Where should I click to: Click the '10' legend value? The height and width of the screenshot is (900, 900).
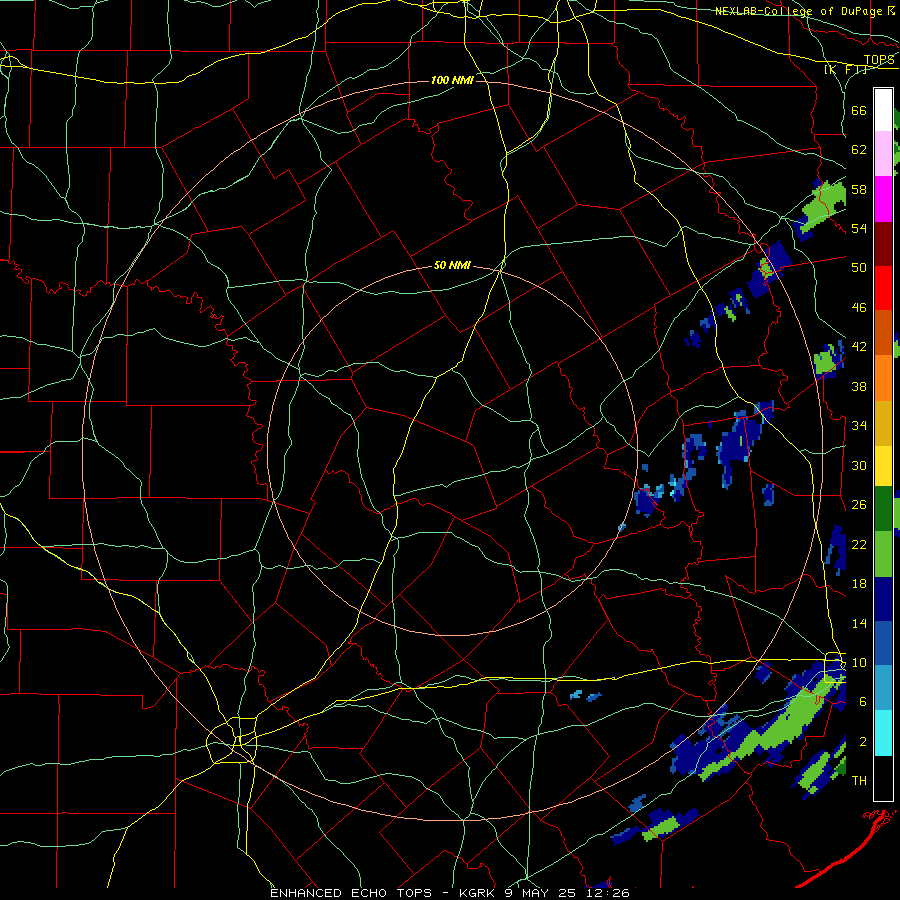pos(859,662)
